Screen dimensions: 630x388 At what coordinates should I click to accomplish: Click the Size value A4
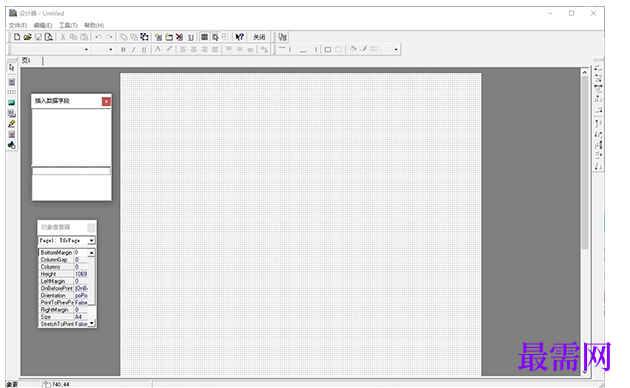click(x=78, y=317)
